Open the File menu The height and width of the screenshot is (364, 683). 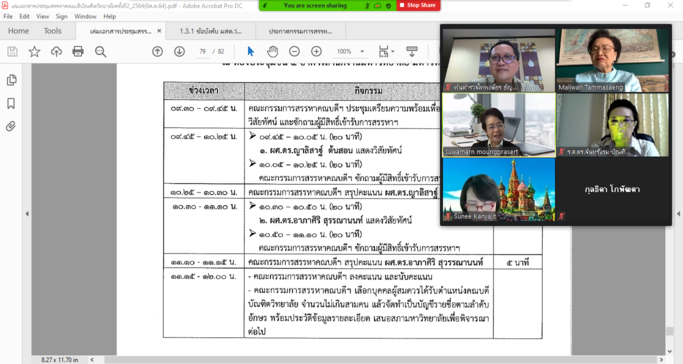point(8,17)
